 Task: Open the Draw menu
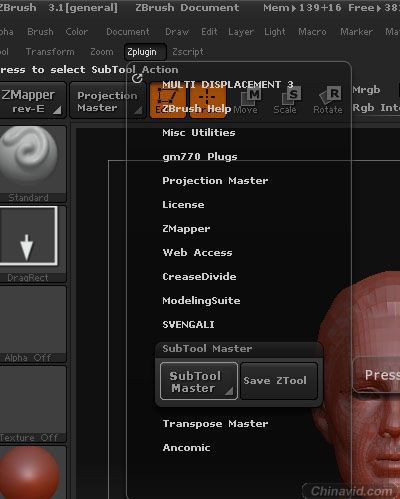(x=177, y=32)
